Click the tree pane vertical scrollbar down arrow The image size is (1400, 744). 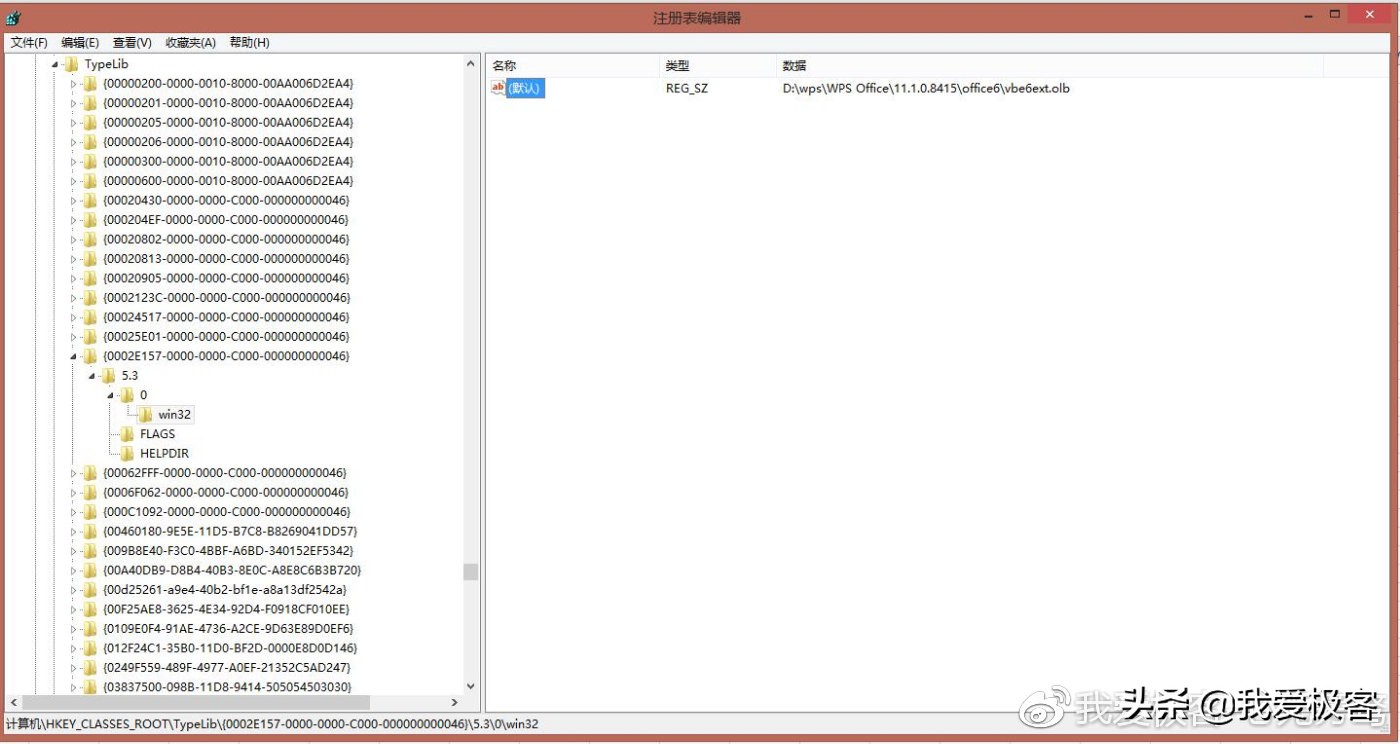(471, 686)
